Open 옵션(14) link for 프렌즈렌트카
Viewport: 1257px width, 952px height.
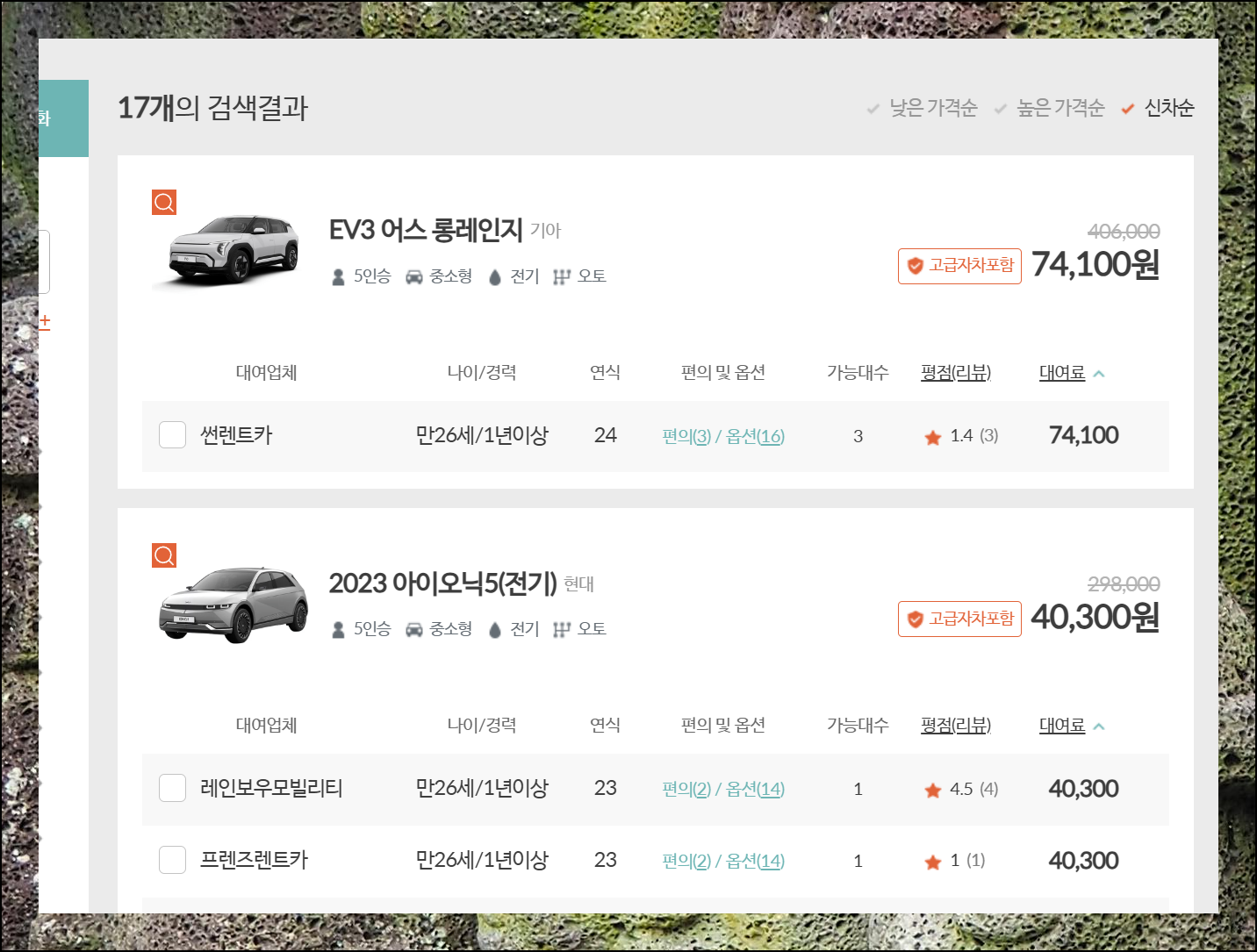(755, 861)
